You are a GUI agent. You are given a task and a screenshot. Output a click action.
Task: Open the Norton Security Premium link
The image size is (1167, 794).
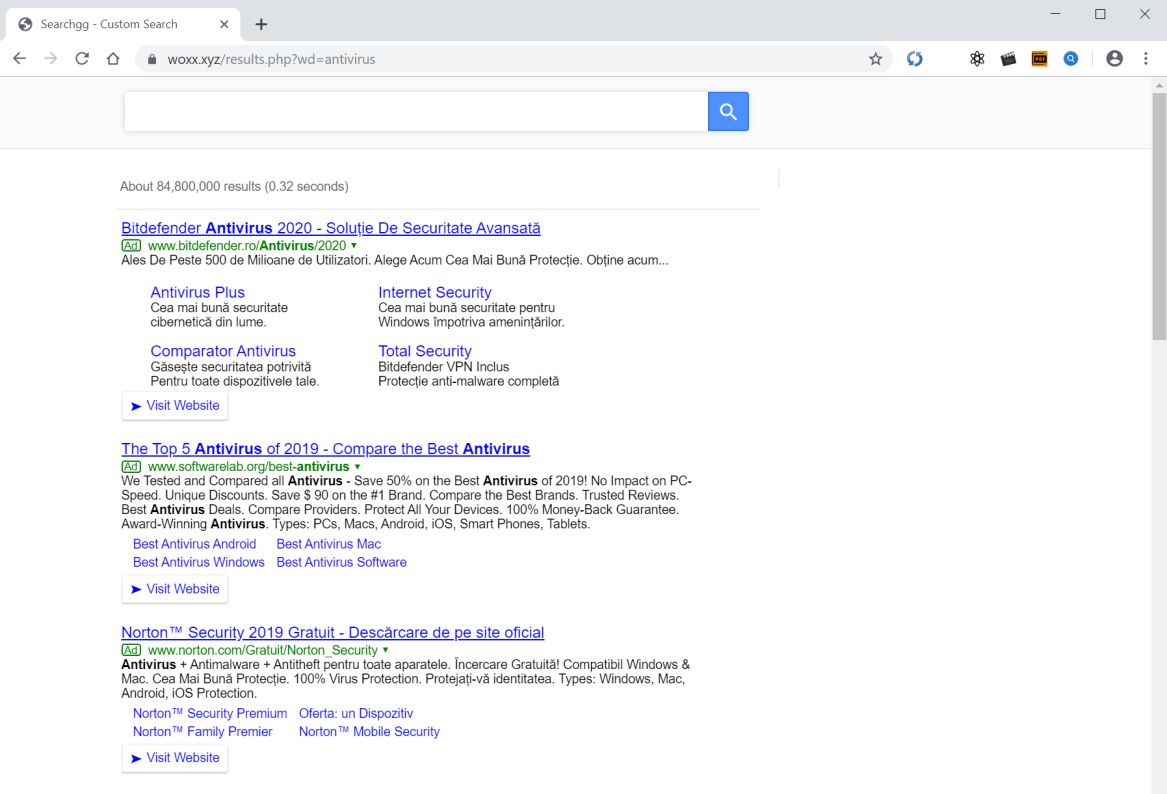210,714
